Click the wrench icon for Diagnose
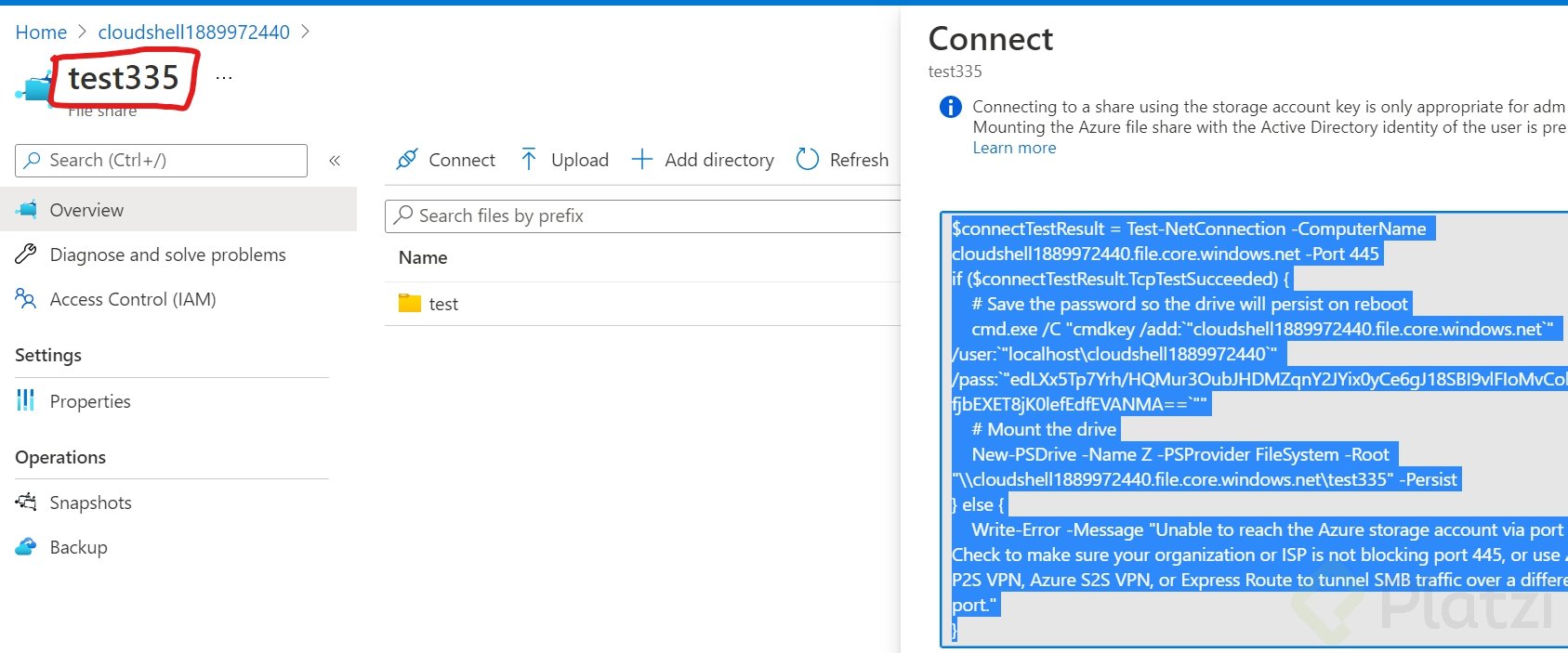 (26, 254)
